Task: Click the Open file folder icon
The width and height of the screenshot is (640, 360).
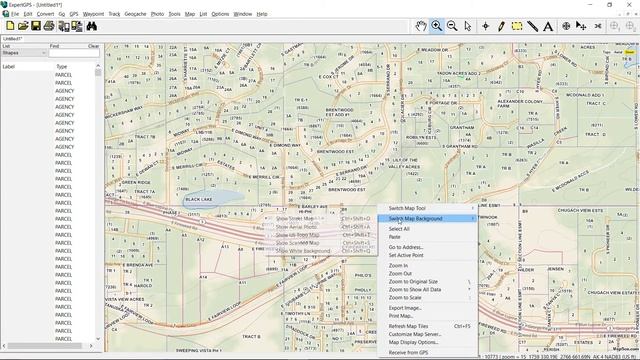Action: click(23, 26)
